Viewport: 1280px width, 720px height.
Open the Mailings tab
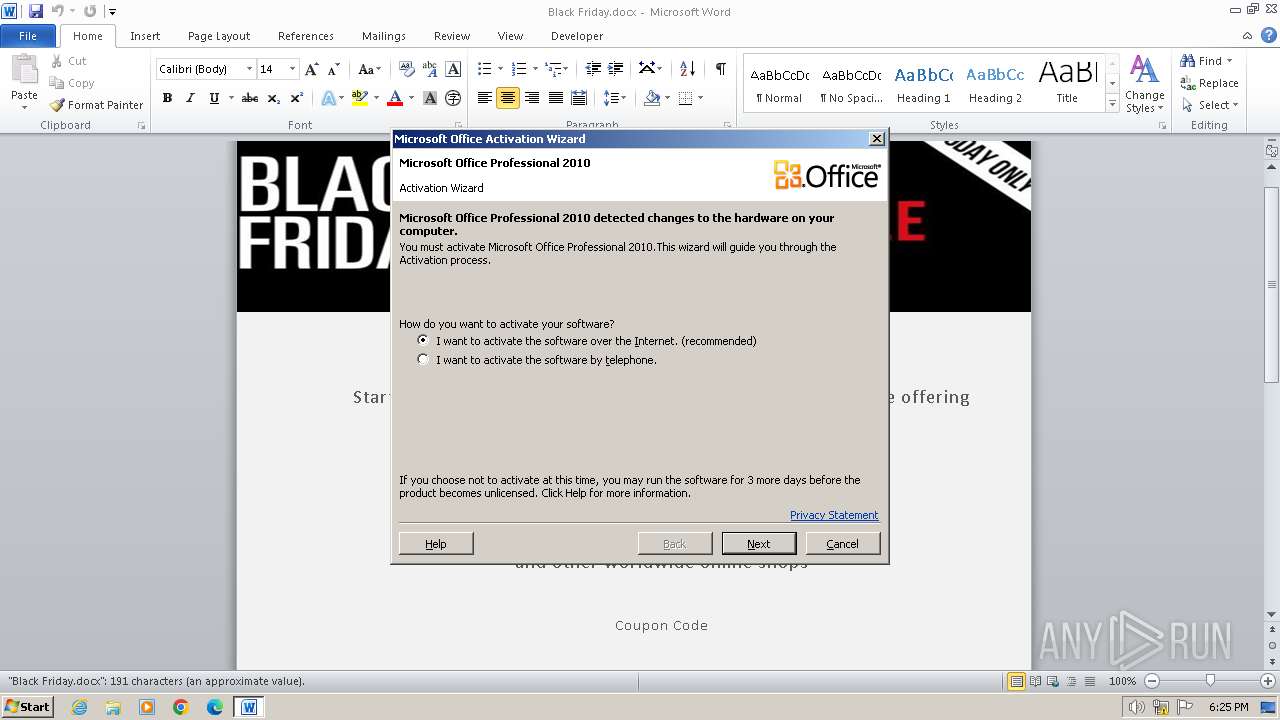coord(384,36)
